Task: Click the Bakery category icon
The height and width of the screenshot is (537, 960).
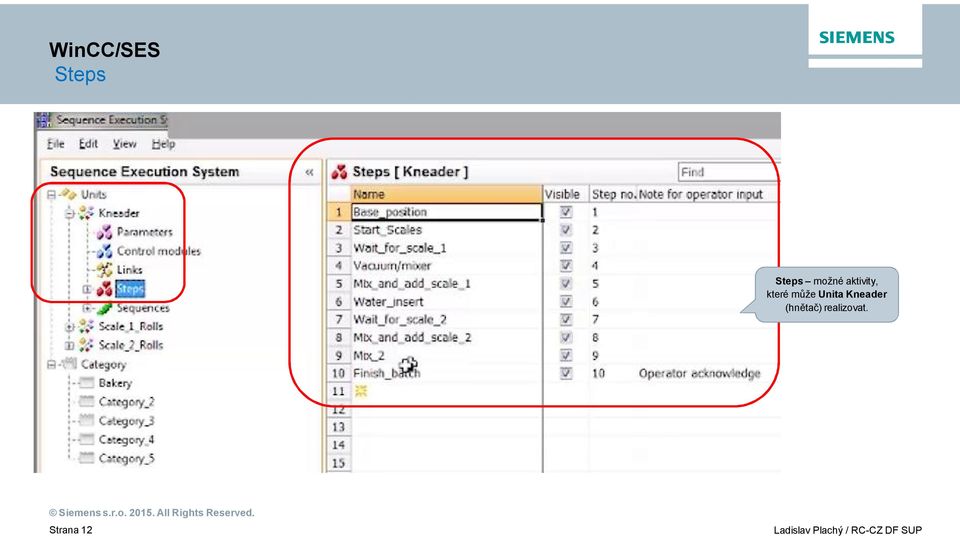Action: pos(87,383)
